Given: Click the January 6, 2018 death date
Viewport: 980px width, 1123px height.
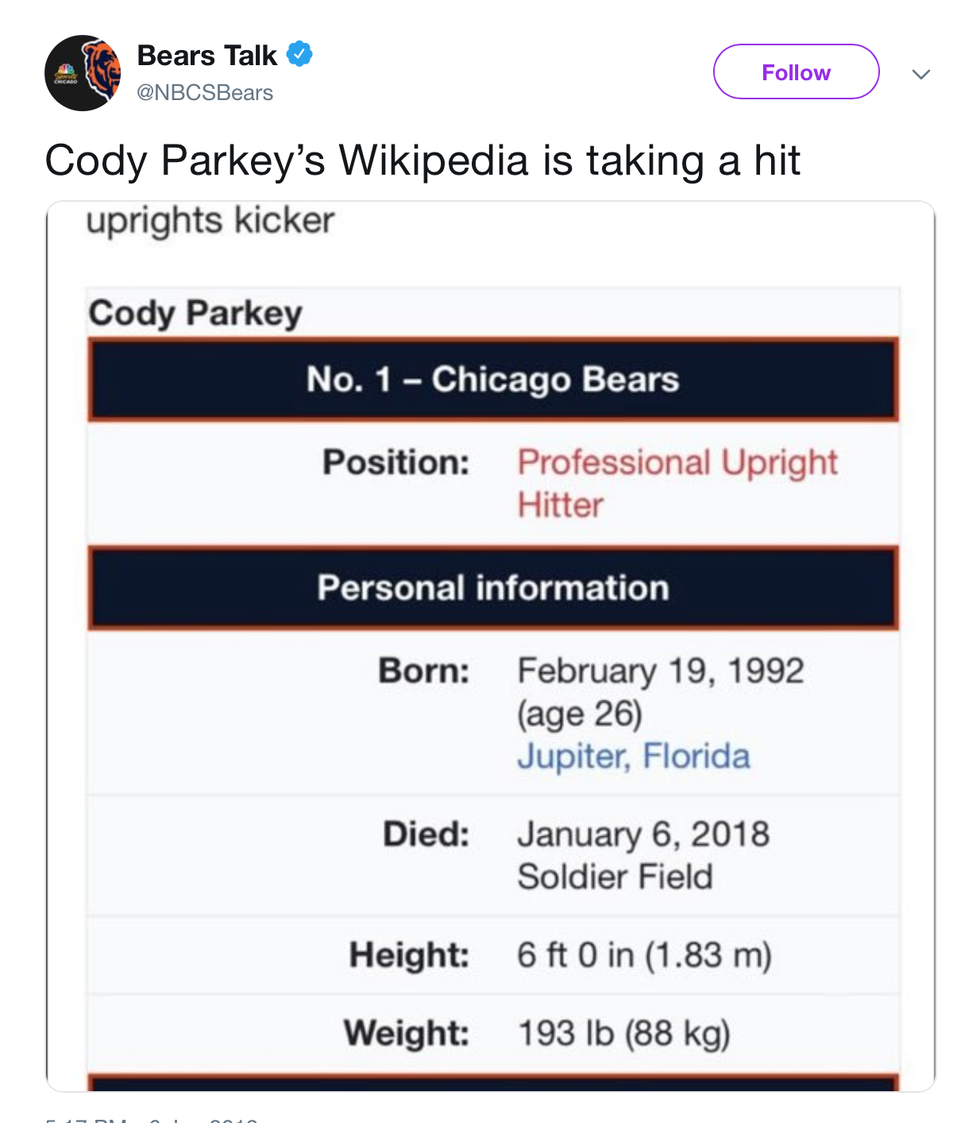Looking at the screenshot, I should pos(643,834).
